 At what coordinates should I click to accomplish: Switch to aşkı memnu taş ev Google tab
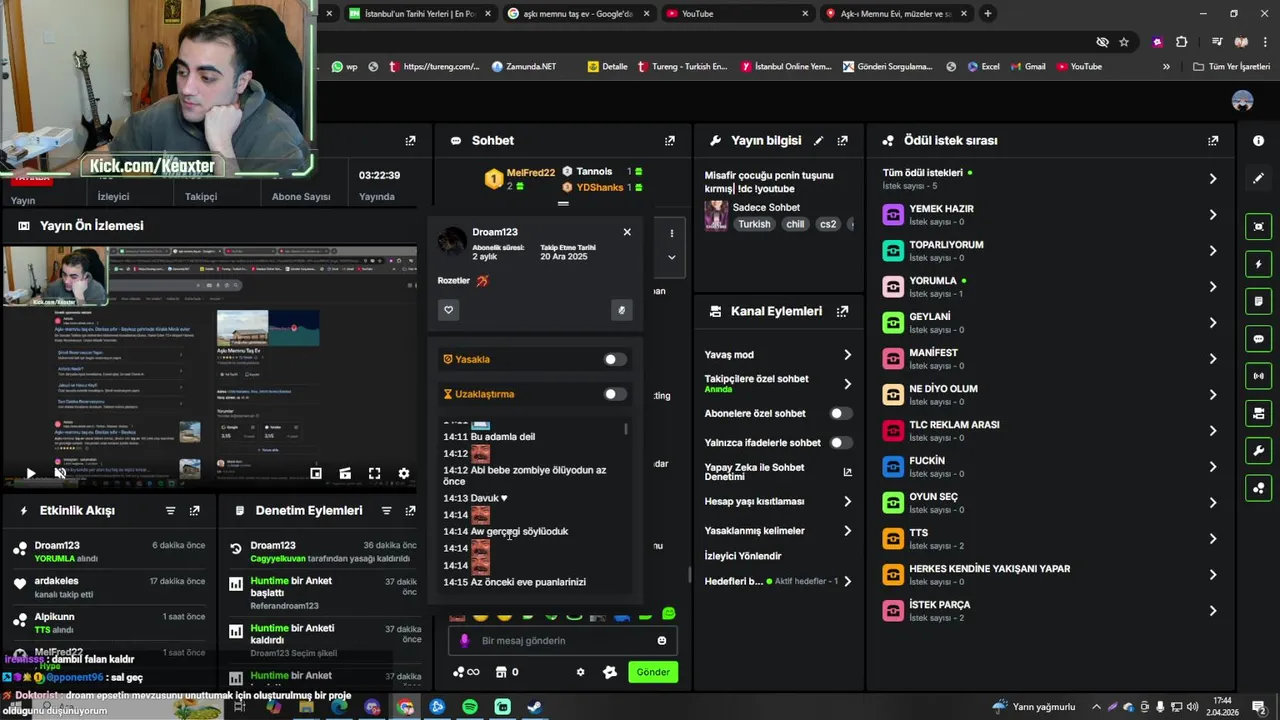[x=577, y=14]
